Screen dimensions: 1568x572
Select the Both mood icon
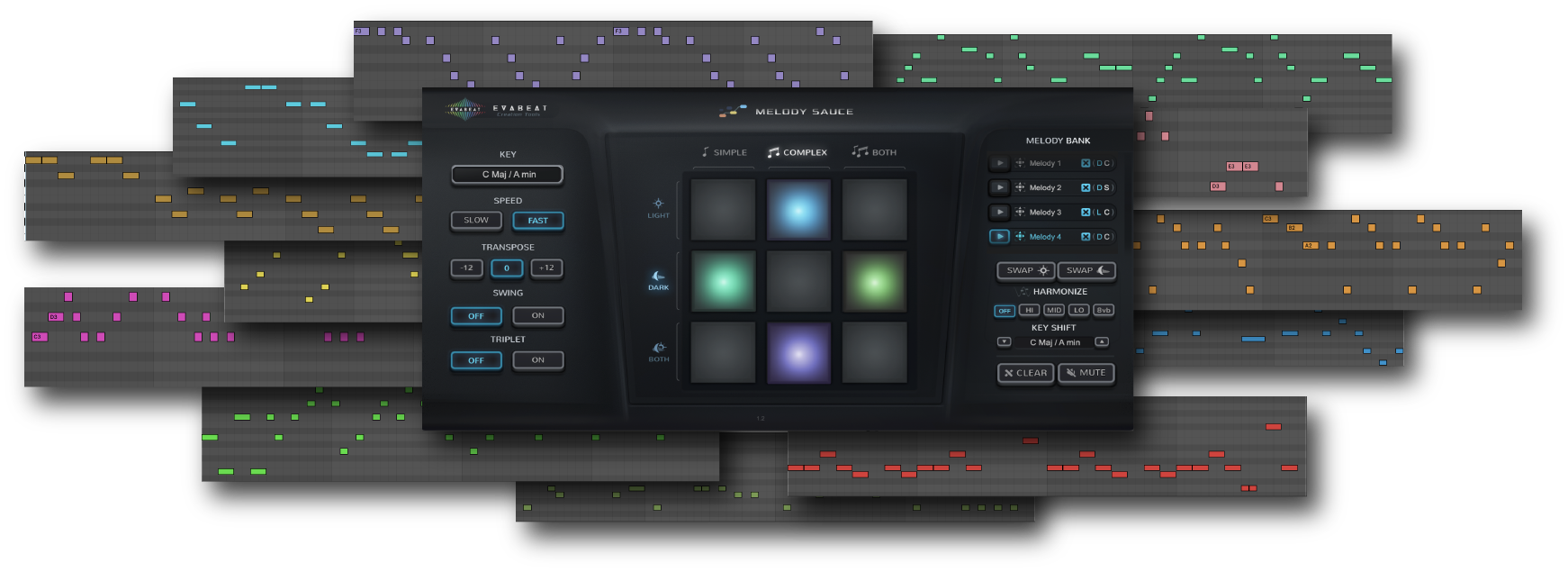coord(658,348)
